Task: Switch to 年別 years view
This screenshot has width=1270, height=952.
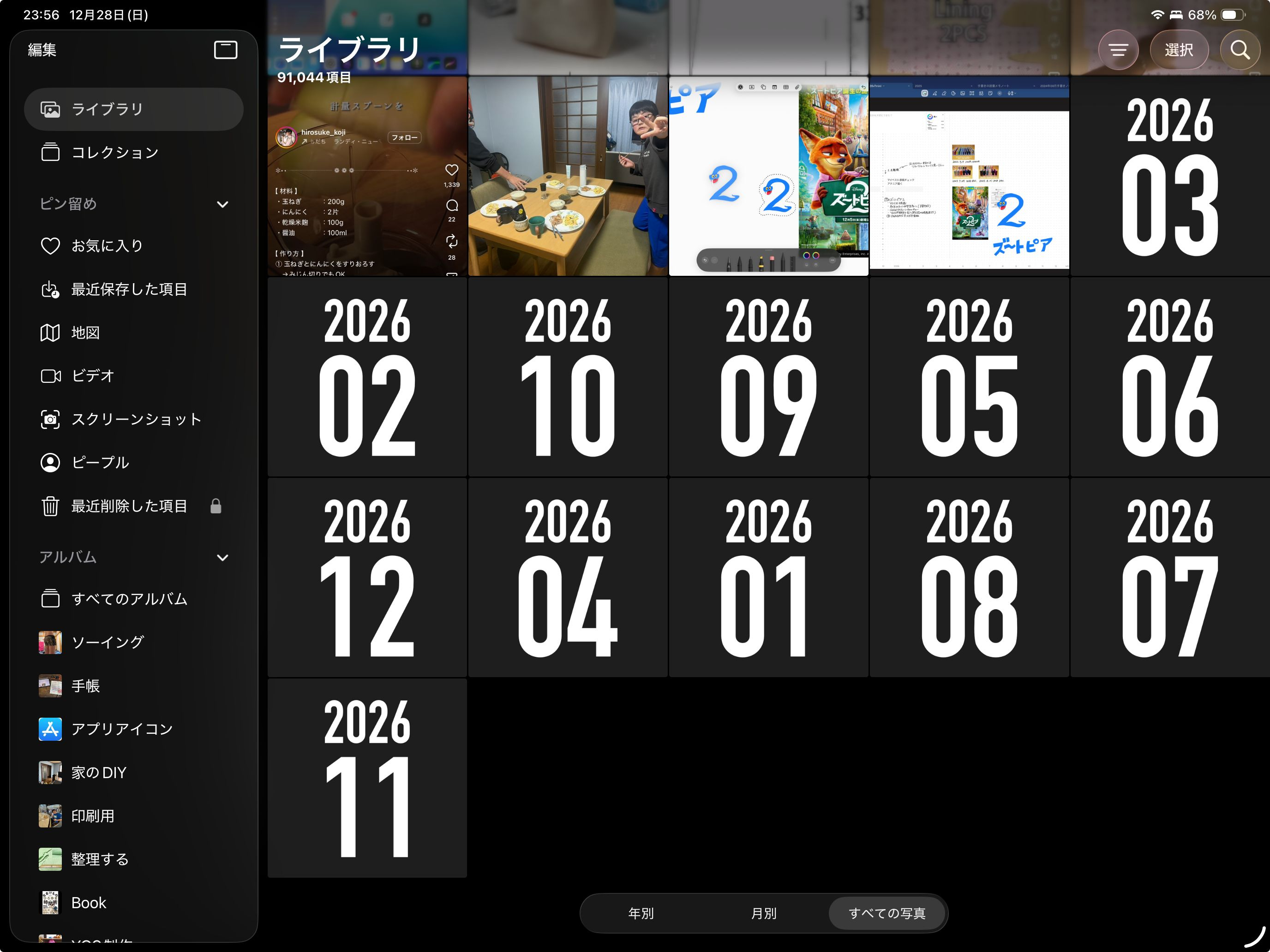Action: click(641, 913)
